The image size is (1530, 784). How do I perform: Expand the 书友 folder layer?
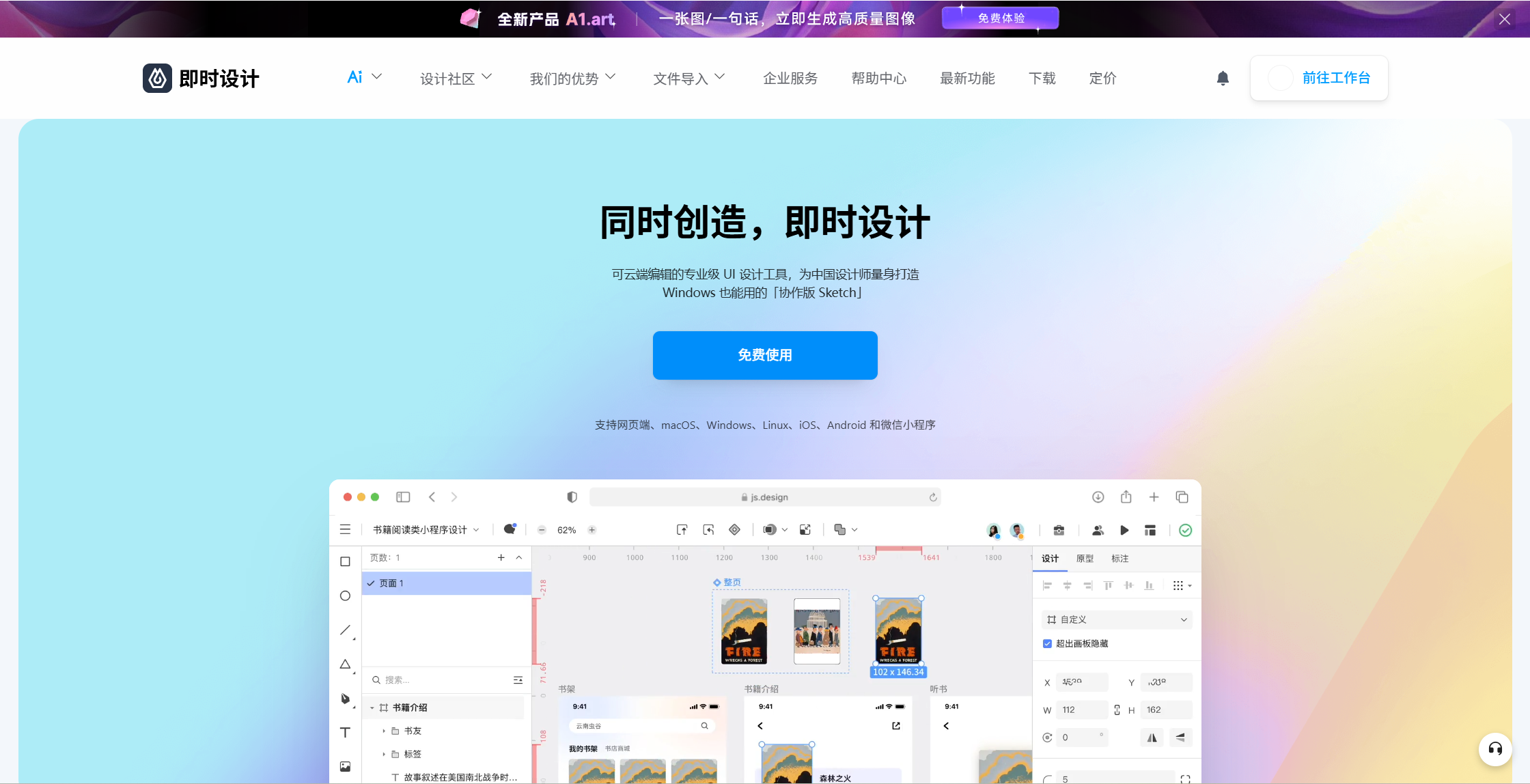(x=384, y=731)
